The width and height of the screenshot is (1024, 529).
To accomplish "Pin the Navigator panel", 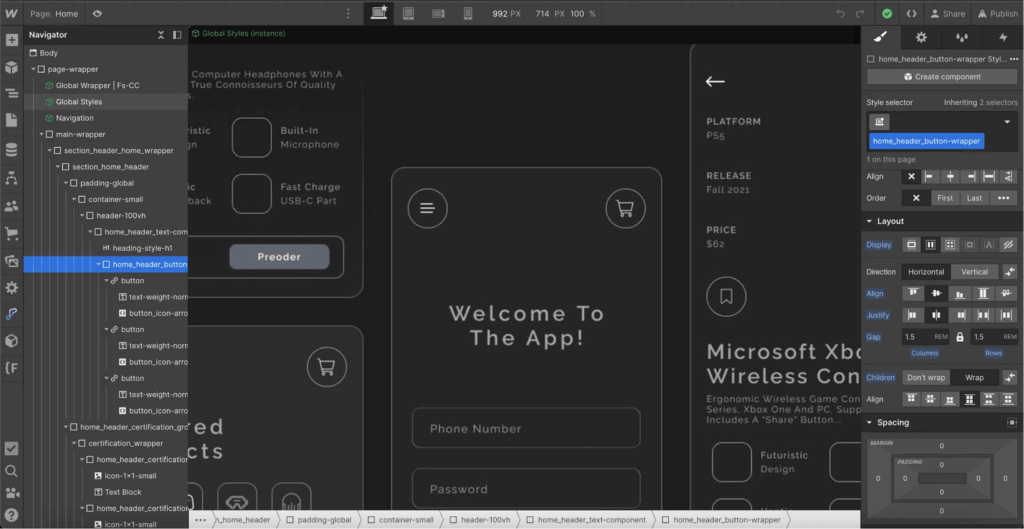I will point(177,35).
